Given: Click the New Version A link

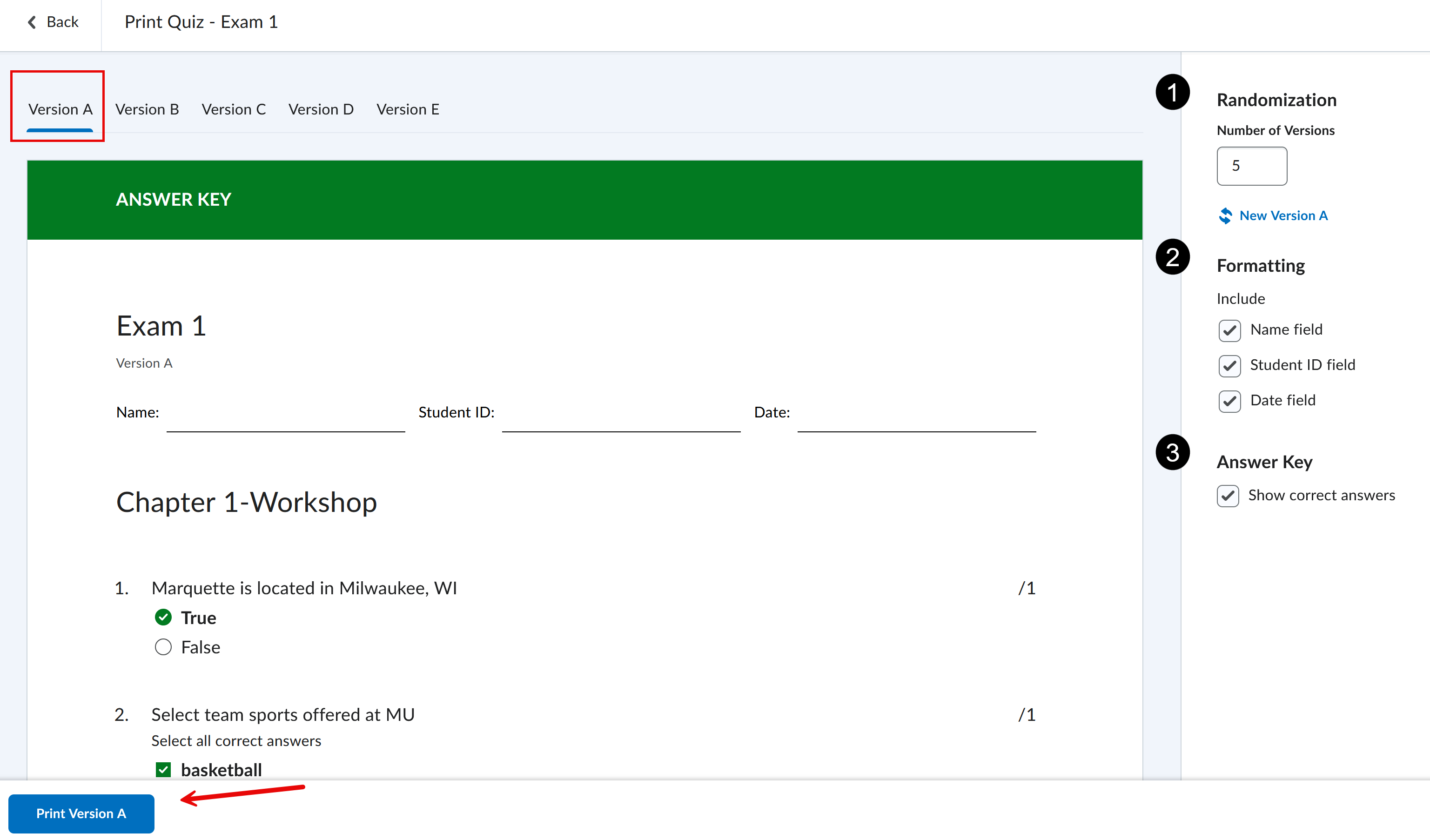Looking at the screenshot, I should click(x=1283, y=215).
